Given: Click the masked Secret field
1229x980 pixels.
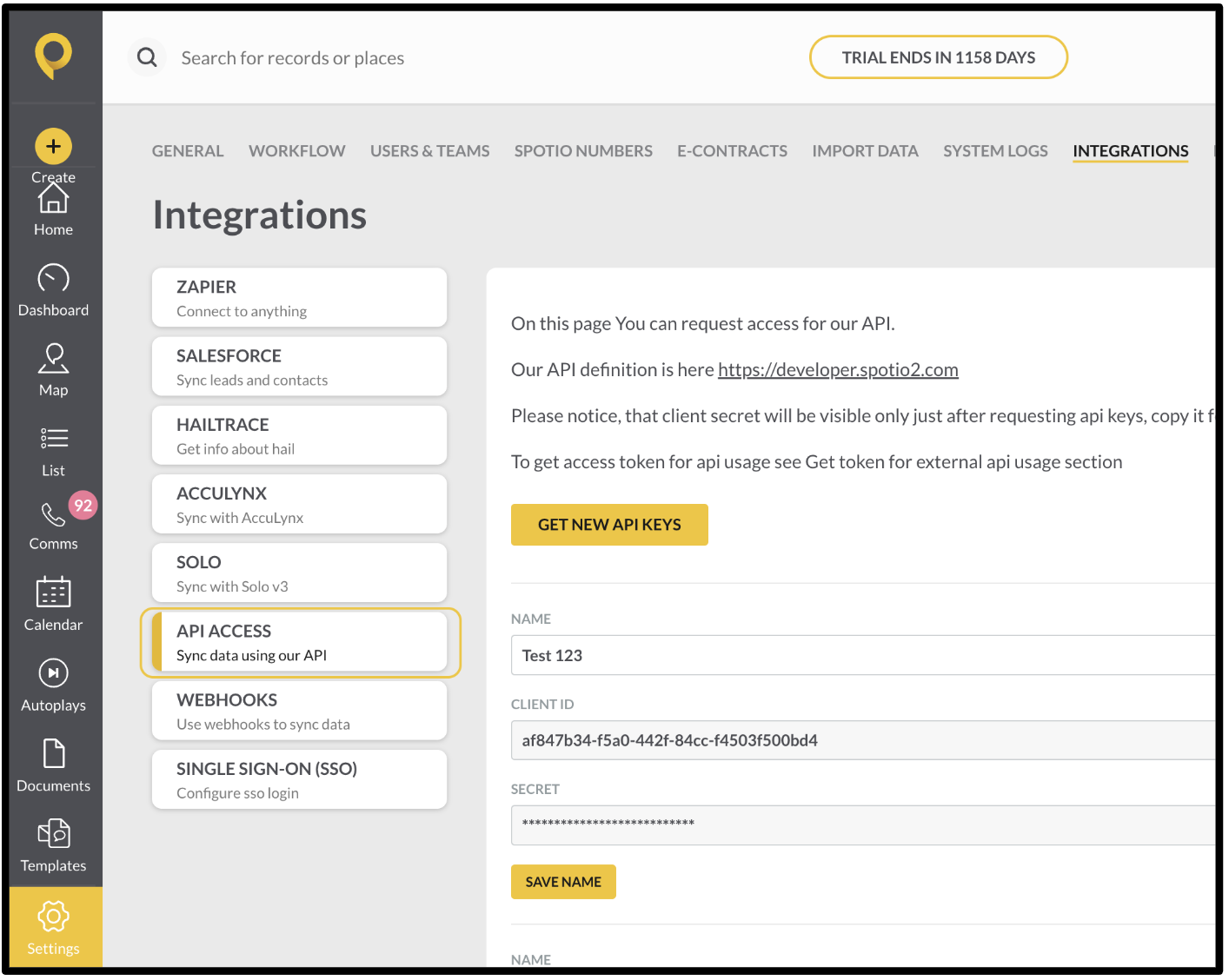Looking at the screenshot, I should coord(862,824).
